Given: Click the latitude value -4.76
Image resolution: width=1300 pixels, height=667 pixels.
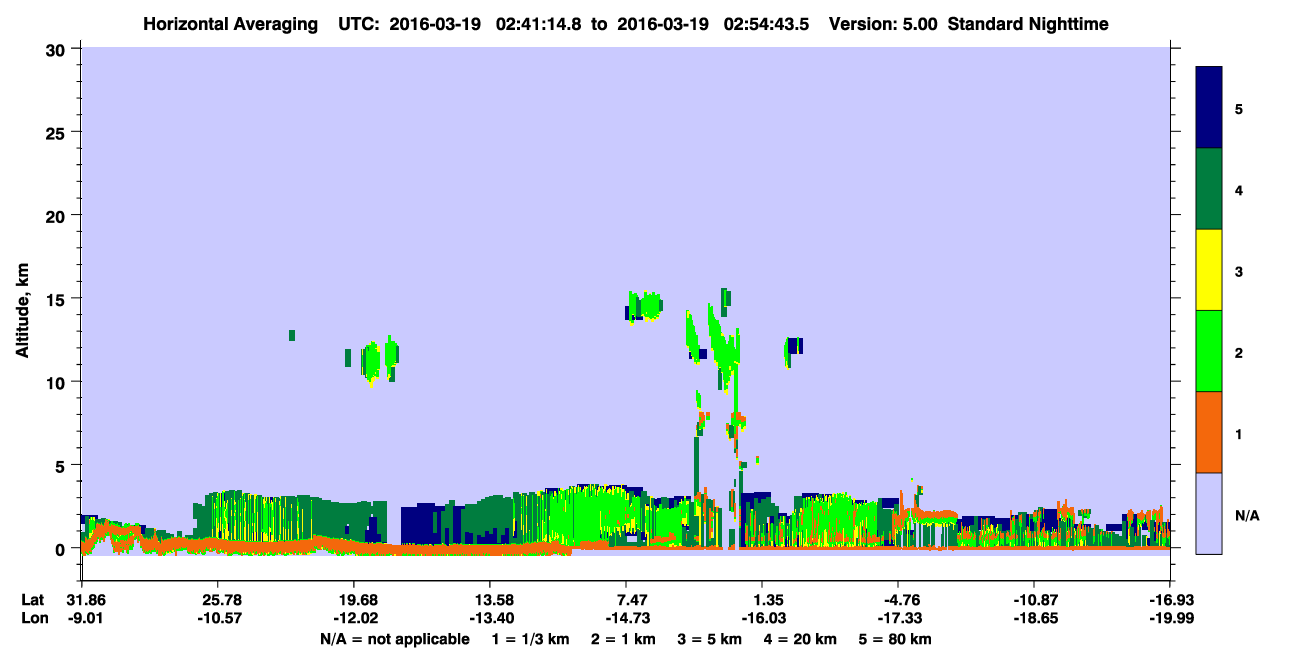Looking at the screenshot, I should click(898, 600).
